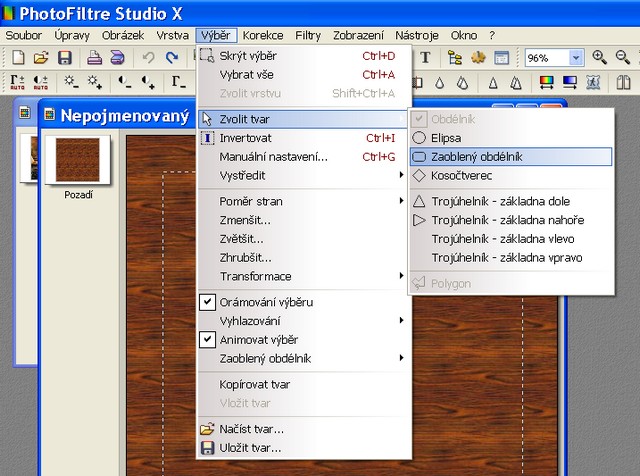Image resolution: width=640 pixels, height=476 pixels.
Task: Choose Trojúhelník - základna vpravo
Action: (511, 258)
